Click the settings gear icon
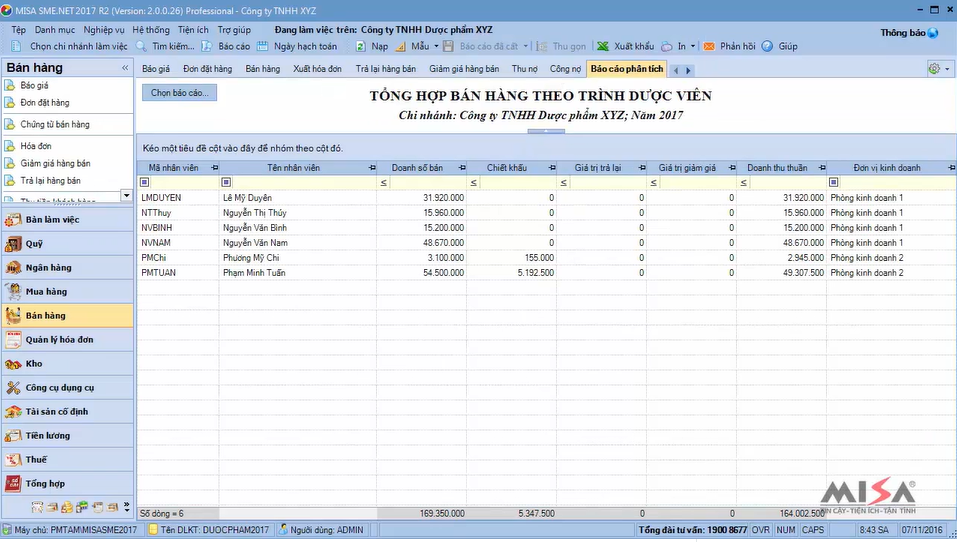957x542 pixels. click(934, 69)
